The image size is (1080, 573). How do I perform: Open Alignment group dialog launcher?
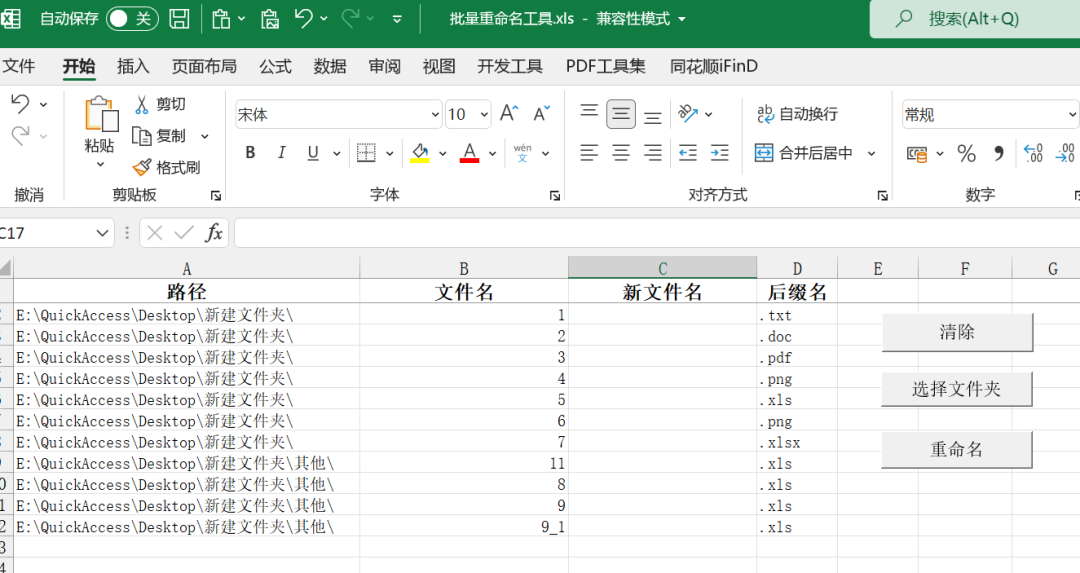click(x=882, y=196)
